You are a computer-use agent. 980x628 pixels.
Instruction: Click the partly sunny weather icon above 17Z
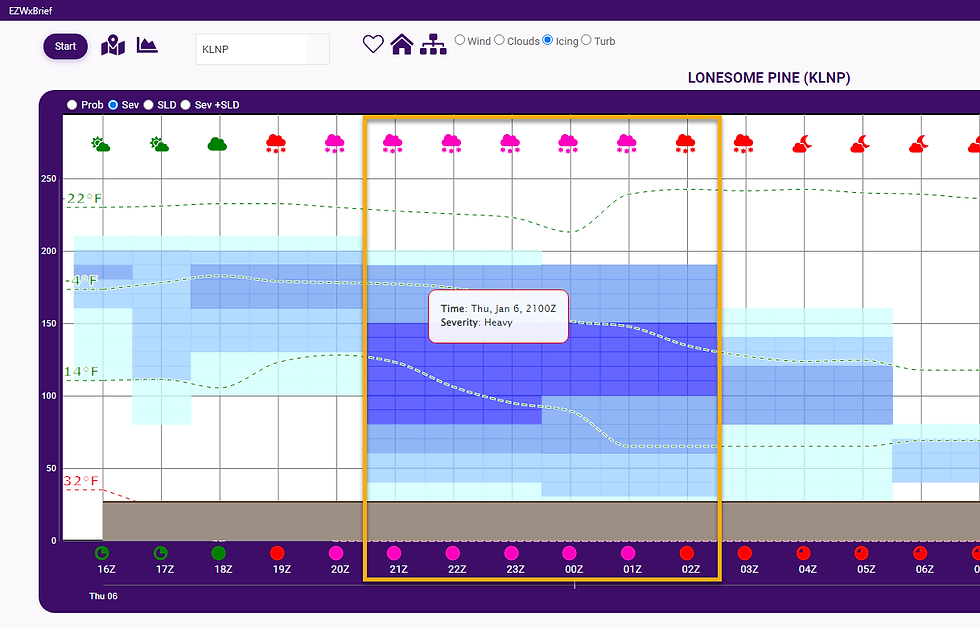pyautogui.click(x=159, y=144)
